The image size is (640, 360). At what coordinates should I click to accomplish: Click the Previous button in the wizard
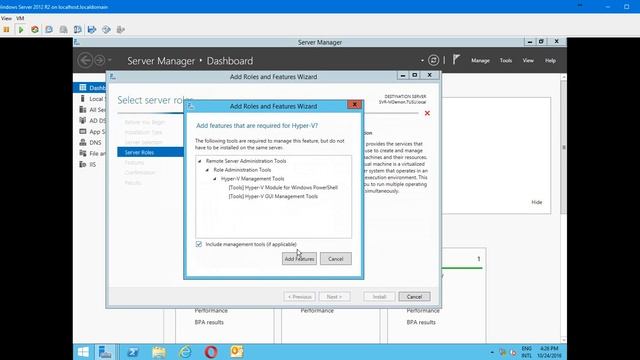299,297
